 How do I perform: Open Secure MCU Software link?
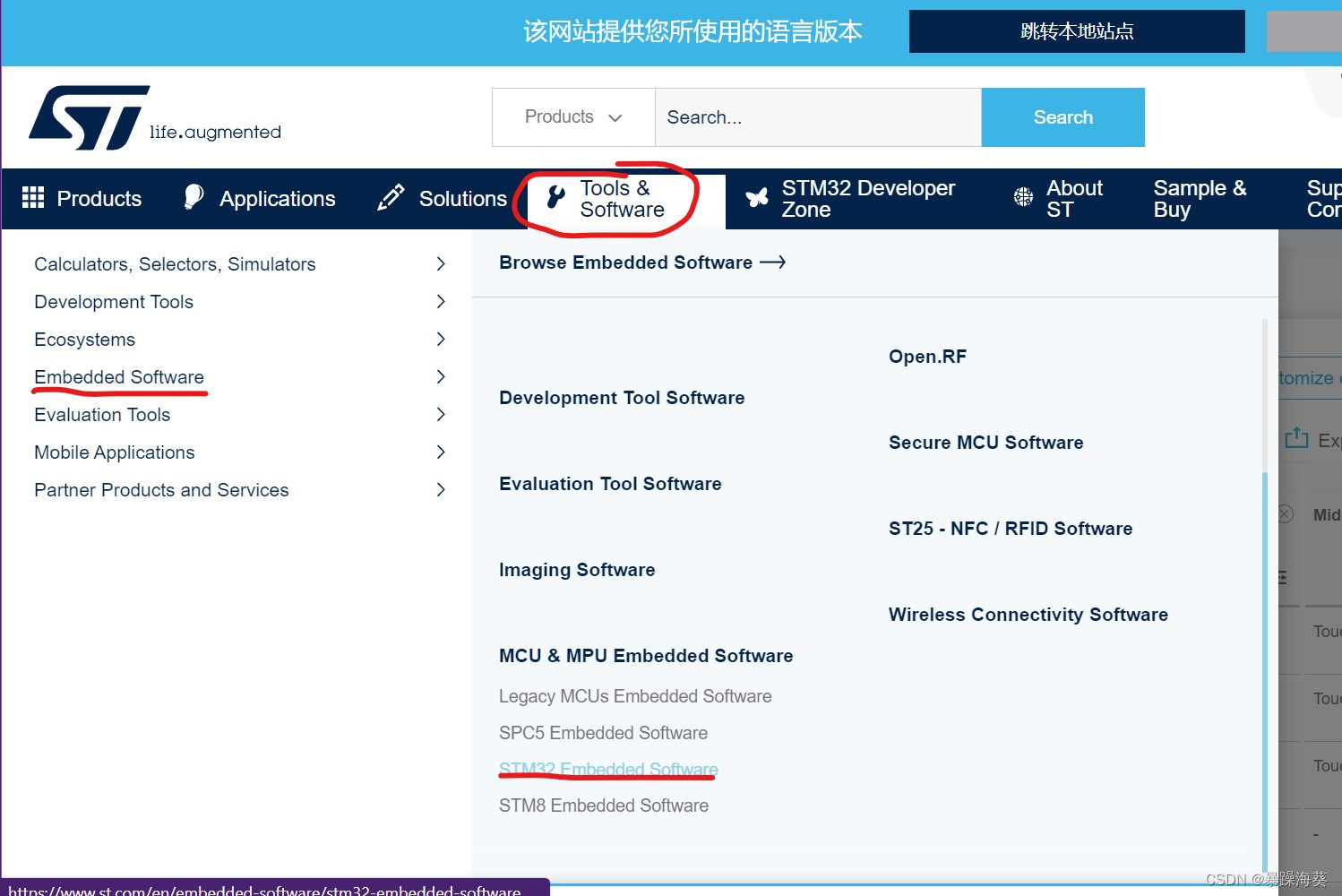(x=985, y=443)
